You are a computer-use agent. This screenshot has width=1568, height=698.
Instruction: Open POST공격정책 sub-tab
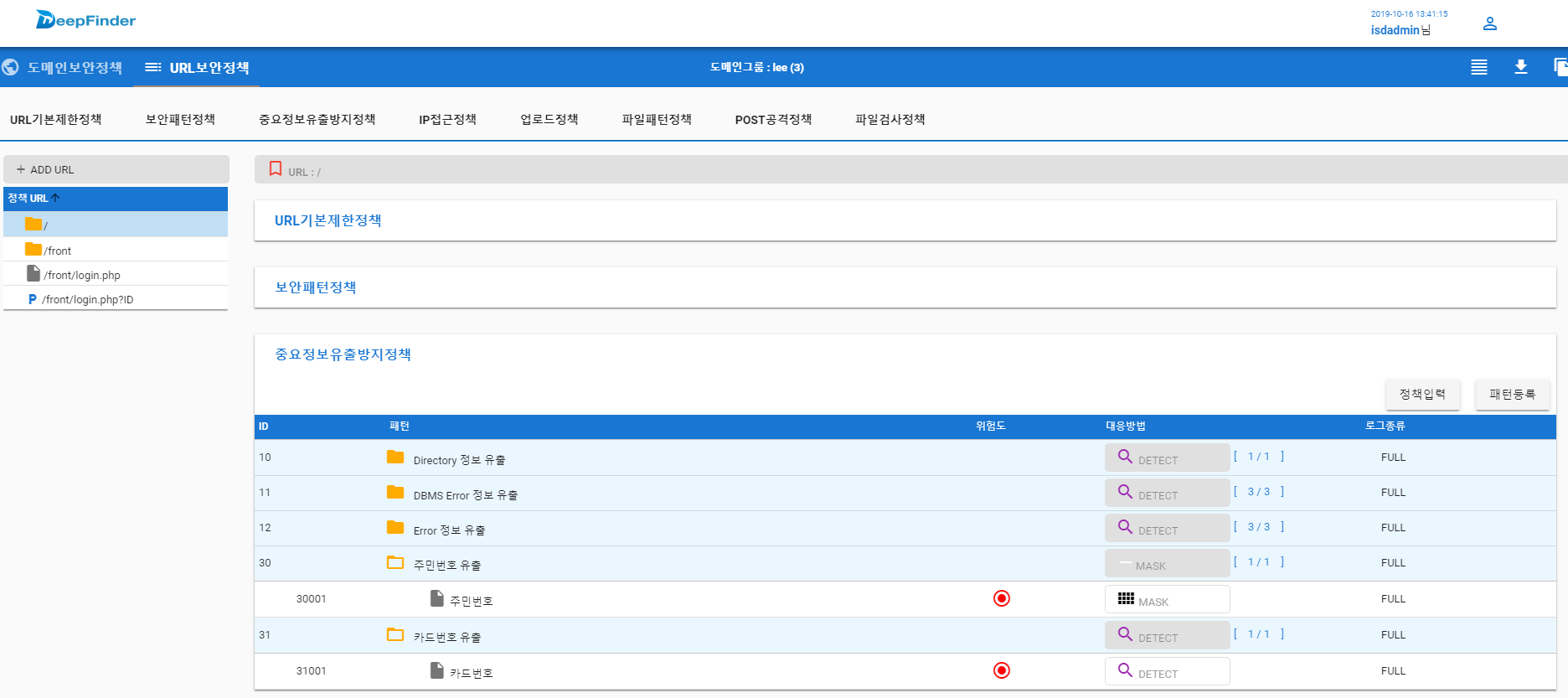pos(774,120)
